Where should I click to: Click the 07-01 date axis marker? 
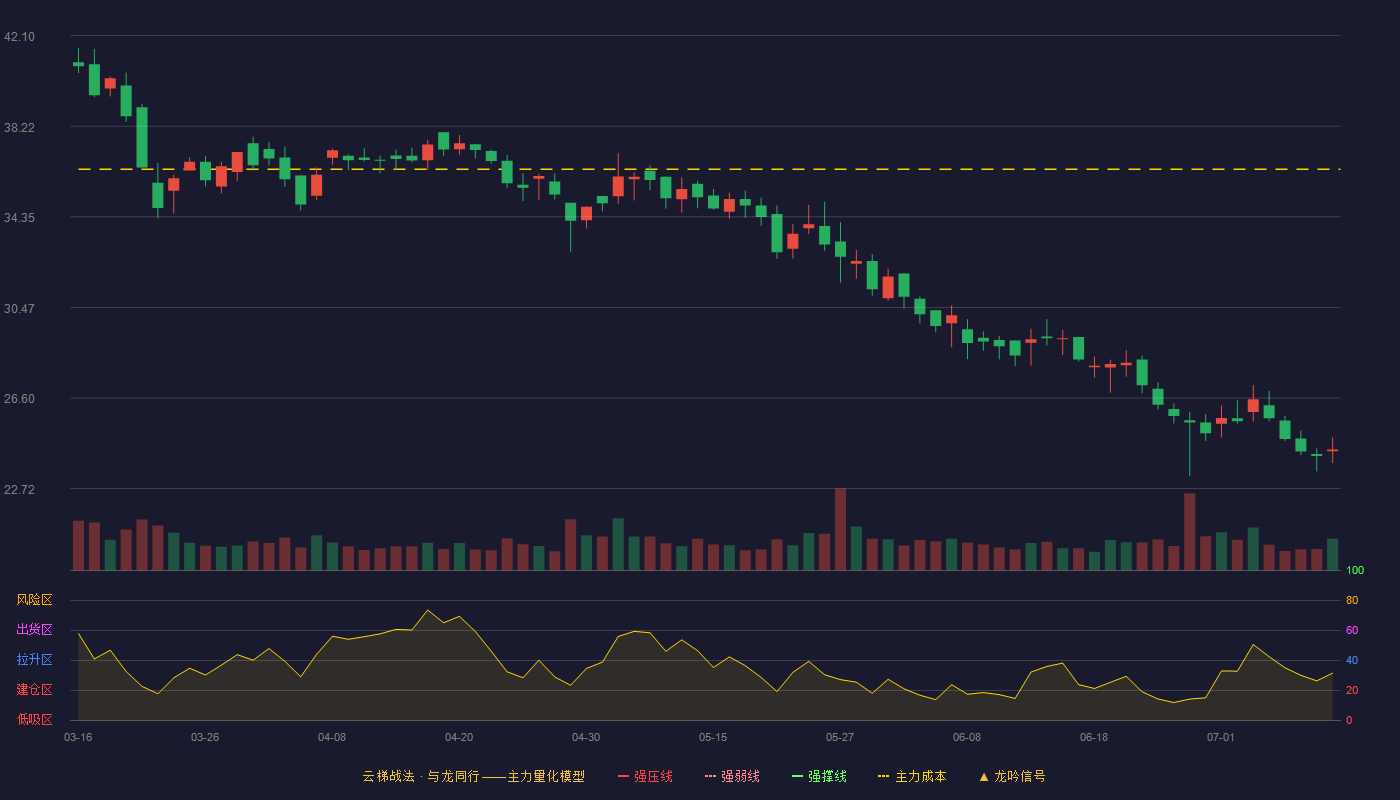pos(1221,737)
